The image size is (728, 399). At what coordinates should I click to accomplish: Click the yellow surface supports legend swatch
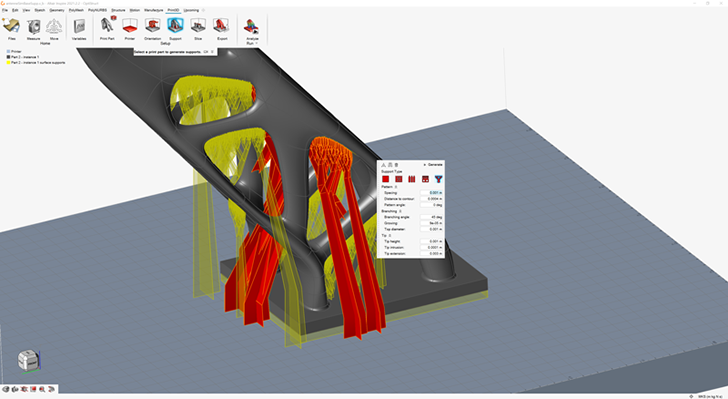click(8, 62)
